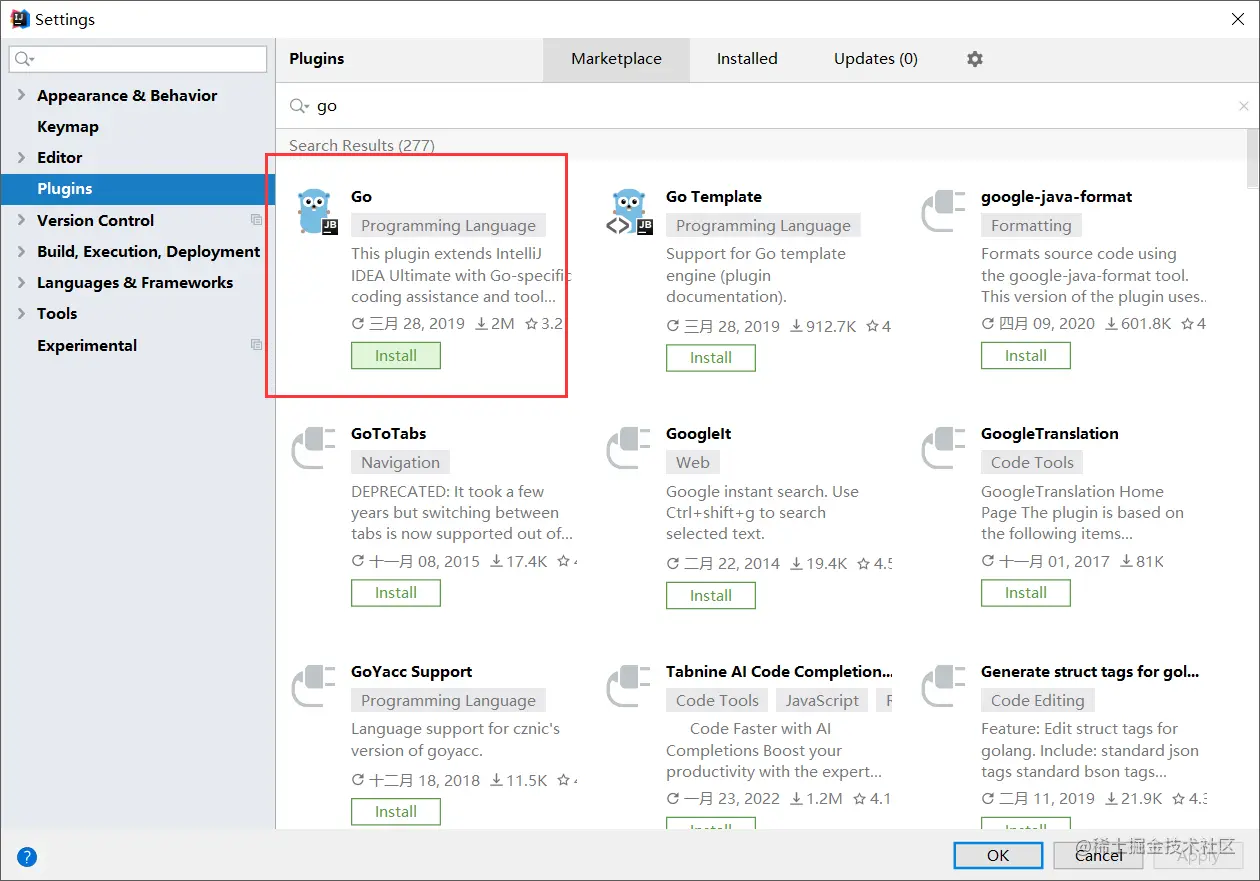Click the Go plugin gopher icon
Screen dimensions: 1260x881
318,211
